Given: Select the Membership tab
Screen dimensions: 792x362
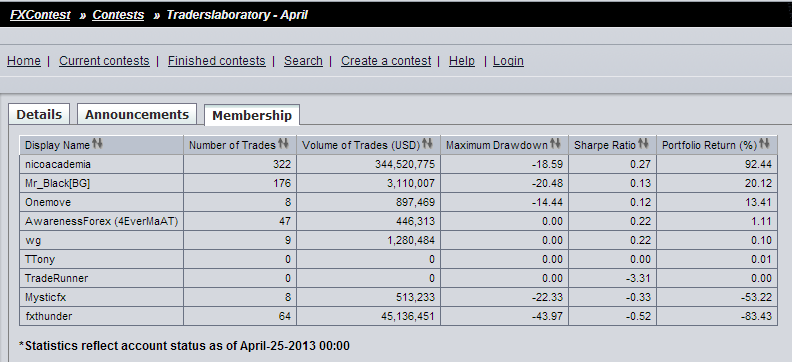Looking at the screenshot, I should click(x=252, y=115).
